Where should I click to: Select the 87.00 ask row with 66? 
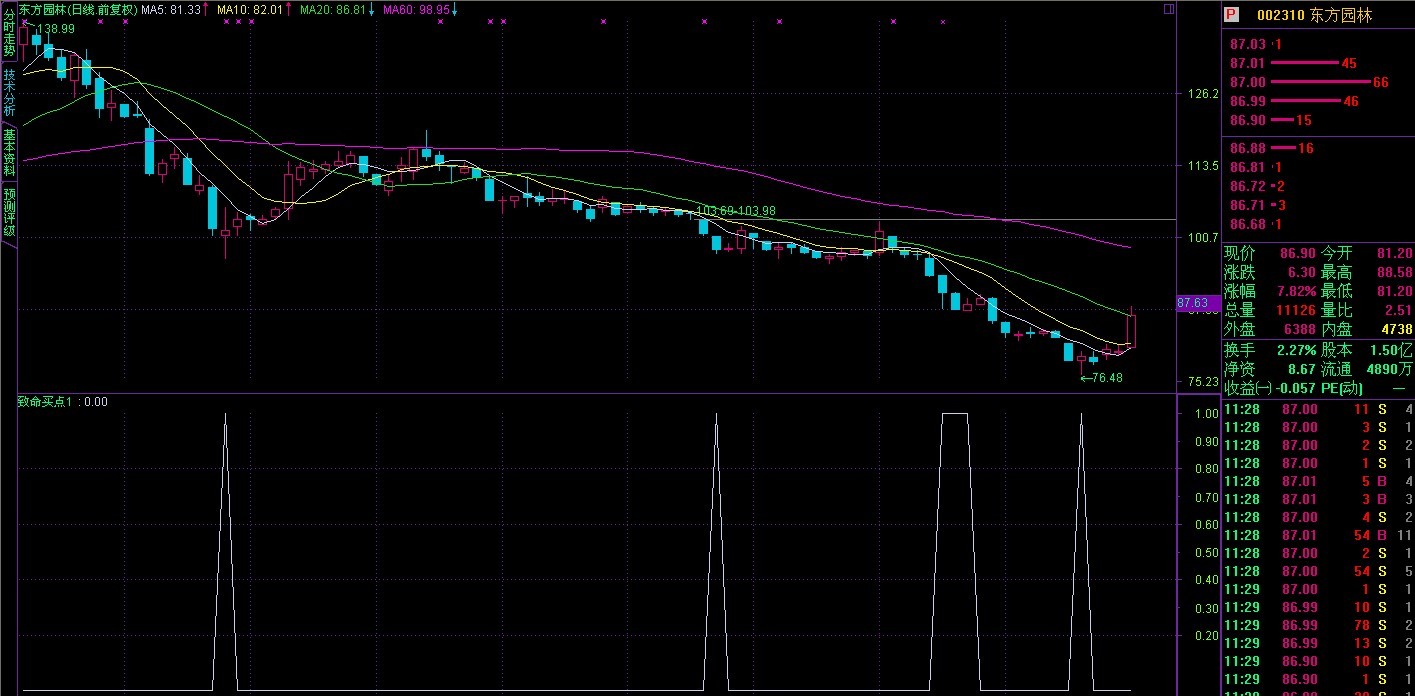point(1318,82)
